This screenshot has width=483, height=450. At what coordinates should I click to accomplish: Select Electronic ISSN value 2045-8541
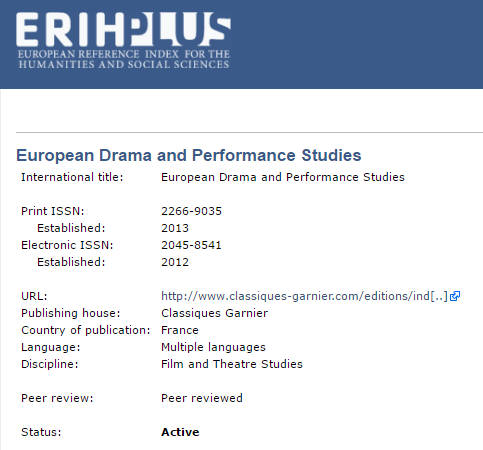point(191,245)
